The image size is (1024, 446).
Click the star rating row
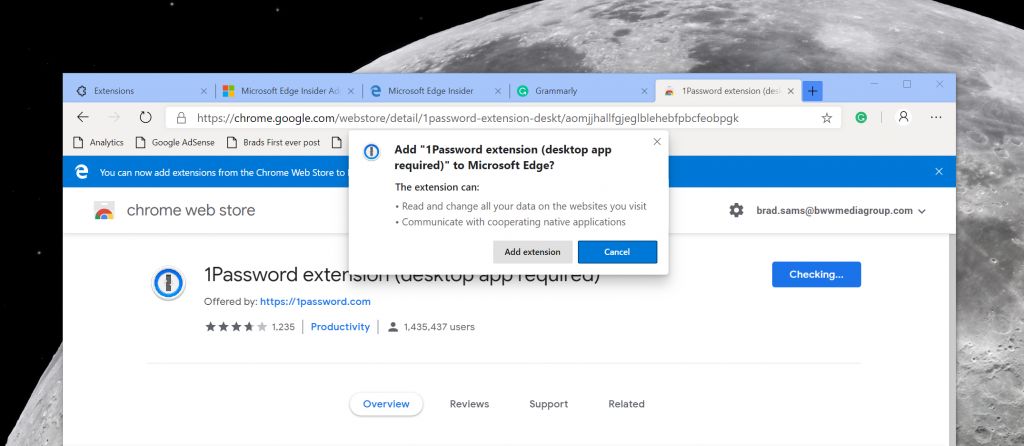point(236,327)
